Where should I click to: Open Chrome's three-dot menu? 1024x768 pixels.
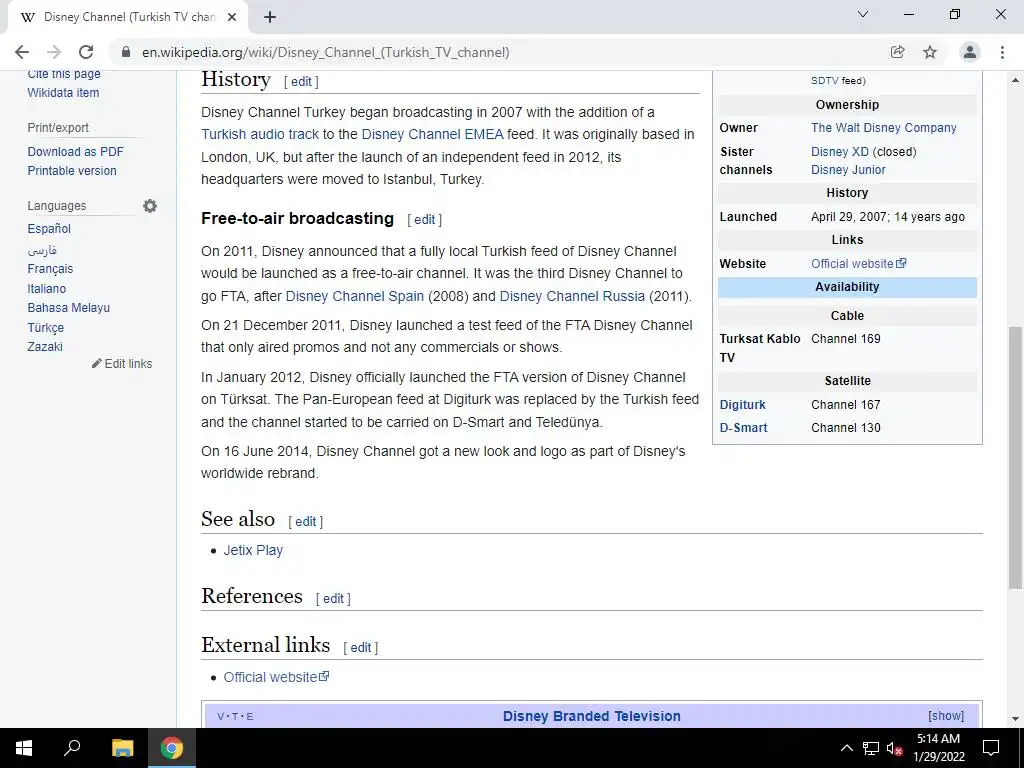[x=1002, y=52]
